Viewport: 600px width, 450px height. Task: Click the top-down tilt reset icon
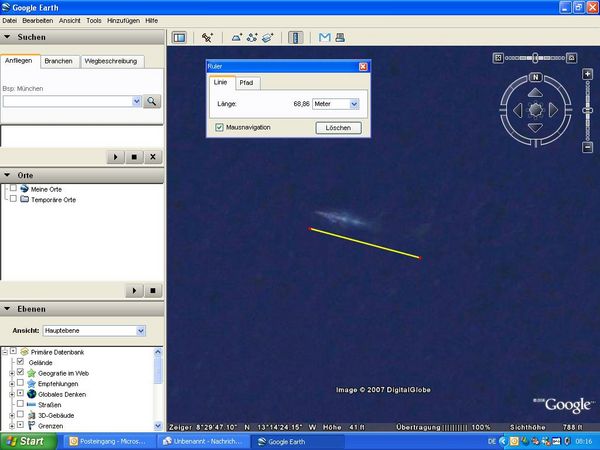[498, 58]
